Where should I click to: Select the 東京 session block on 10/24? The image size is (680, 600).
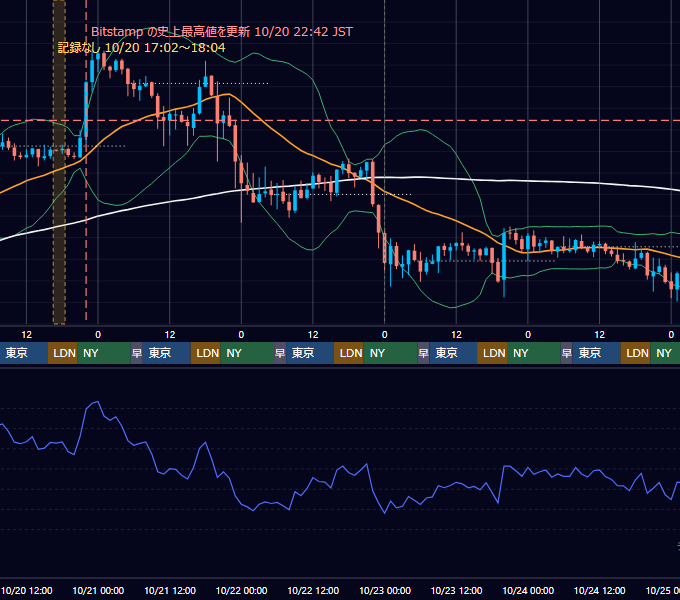pyautogui.click(x=596, y=353)
